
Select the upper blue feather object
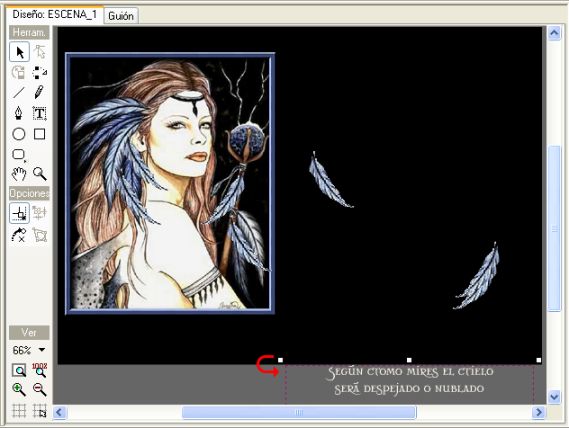pyautogui.click(x=330, y=180)
